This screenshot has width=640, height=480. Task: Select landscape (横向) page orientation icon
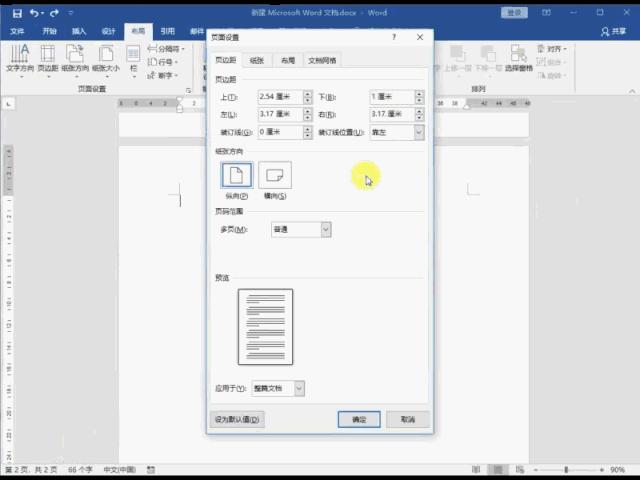[x=275, y=175]
